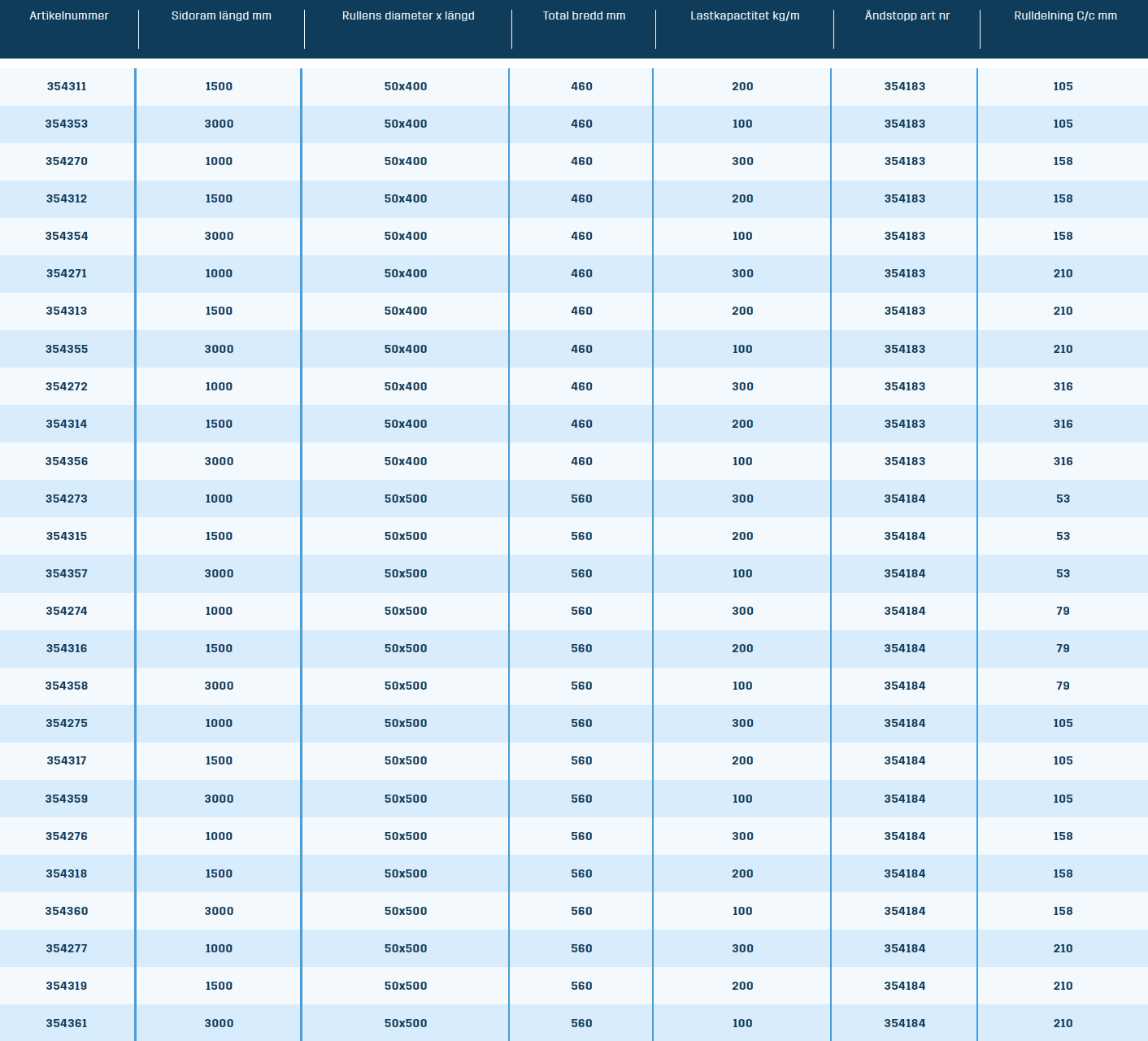
Task: Select article number 354318
Action: point(67,873)
